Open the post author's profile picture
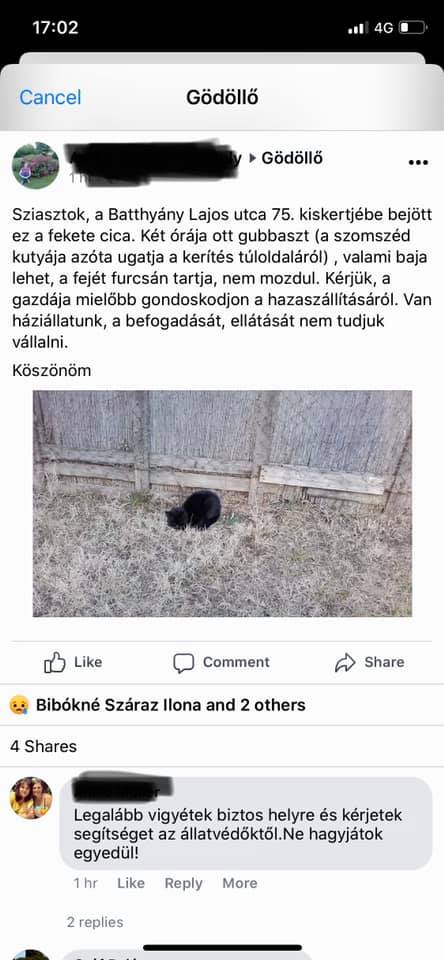The image size is (444, 960). tap(36, 165)
